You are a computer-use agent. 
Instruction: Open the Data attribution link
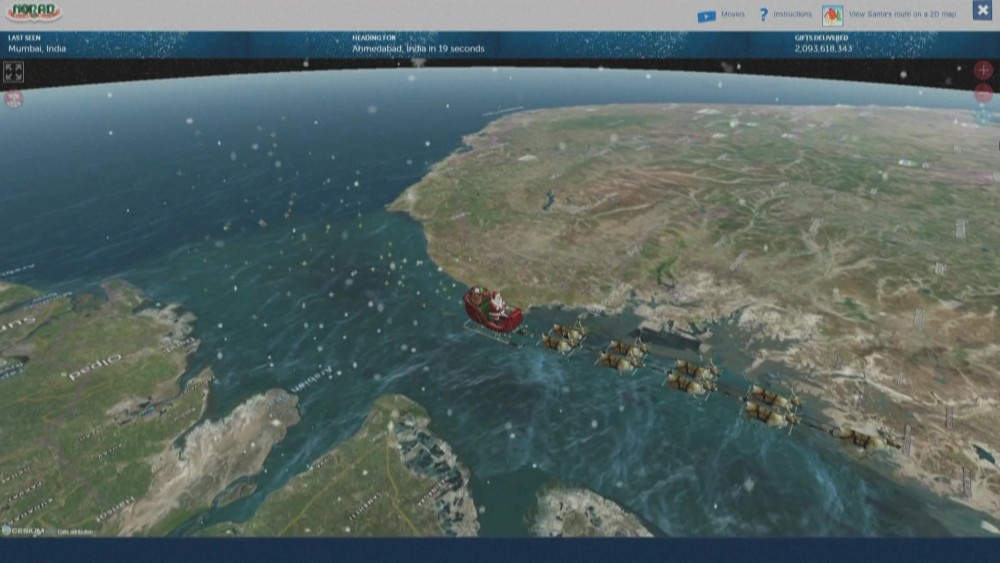tap(75, 531)
